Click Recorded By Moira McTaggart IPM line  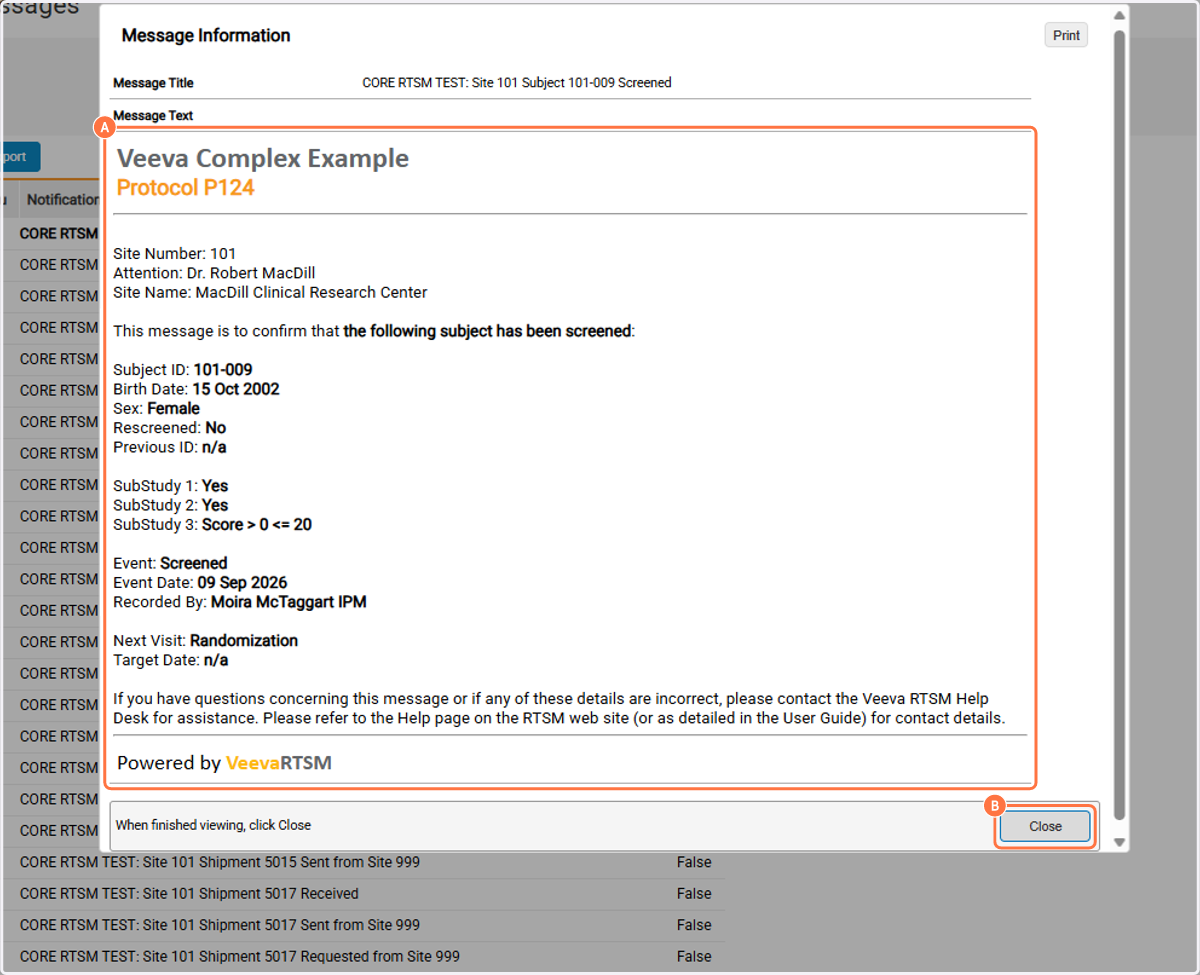point(240,602)
